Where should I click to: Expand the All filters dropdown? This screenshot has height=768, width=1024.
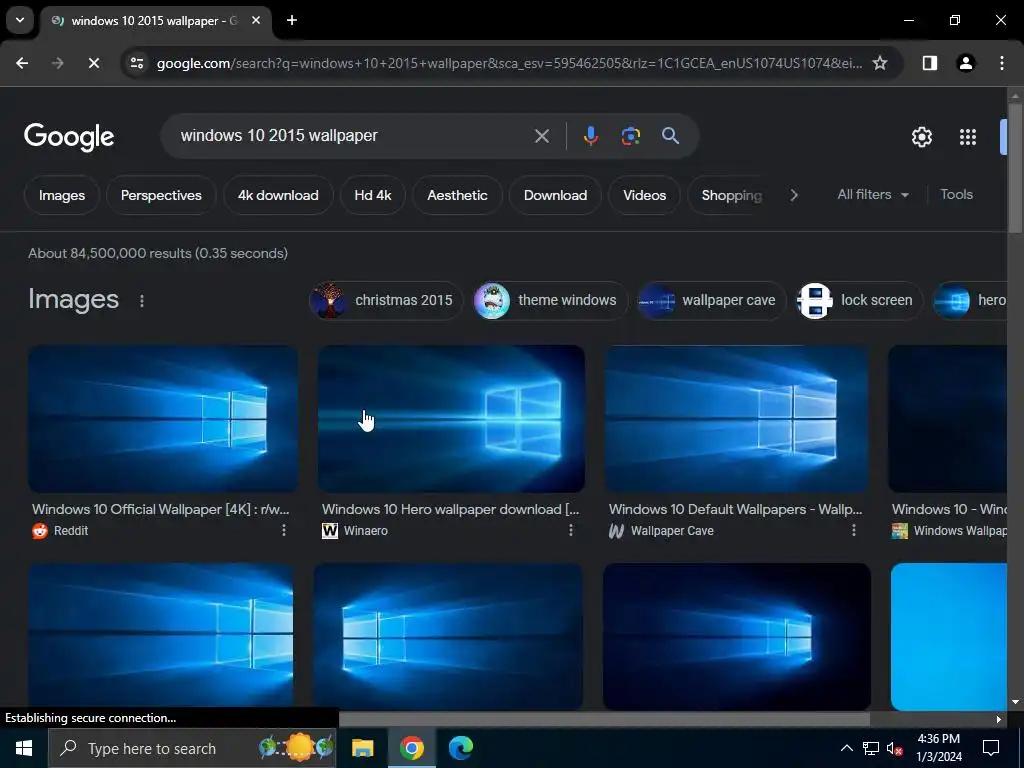pos(873,195)
